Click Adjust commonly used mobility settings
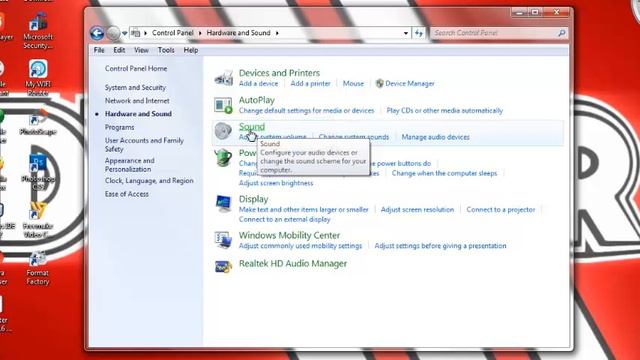The image size is (640, 360). tap(300, 246)
